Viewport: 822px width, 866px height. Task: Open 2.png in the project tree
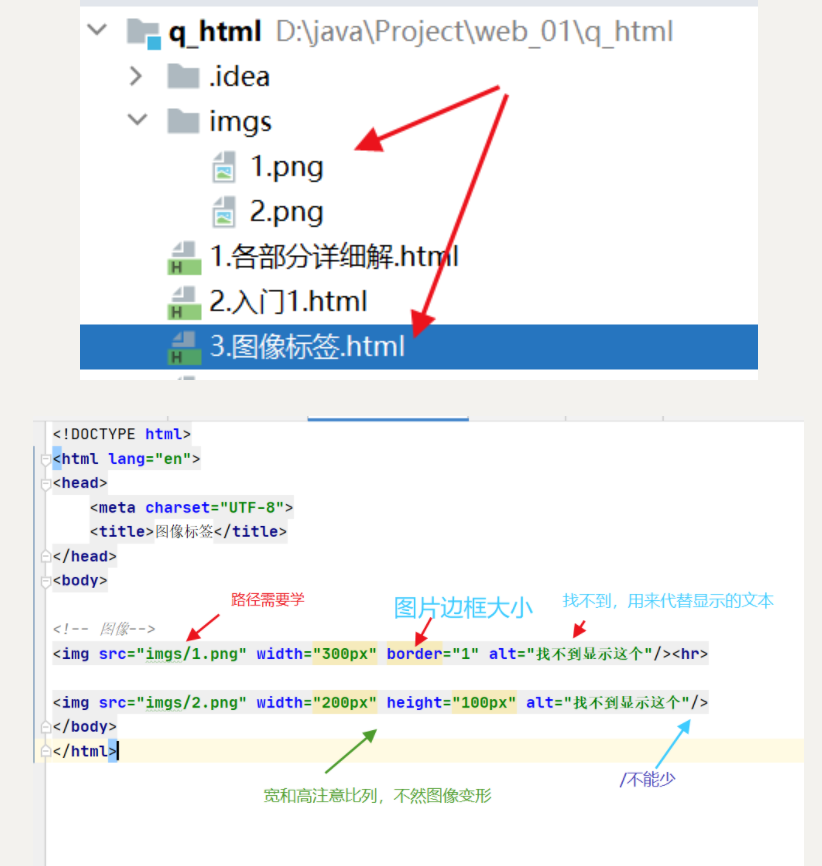tap(286, 212)
